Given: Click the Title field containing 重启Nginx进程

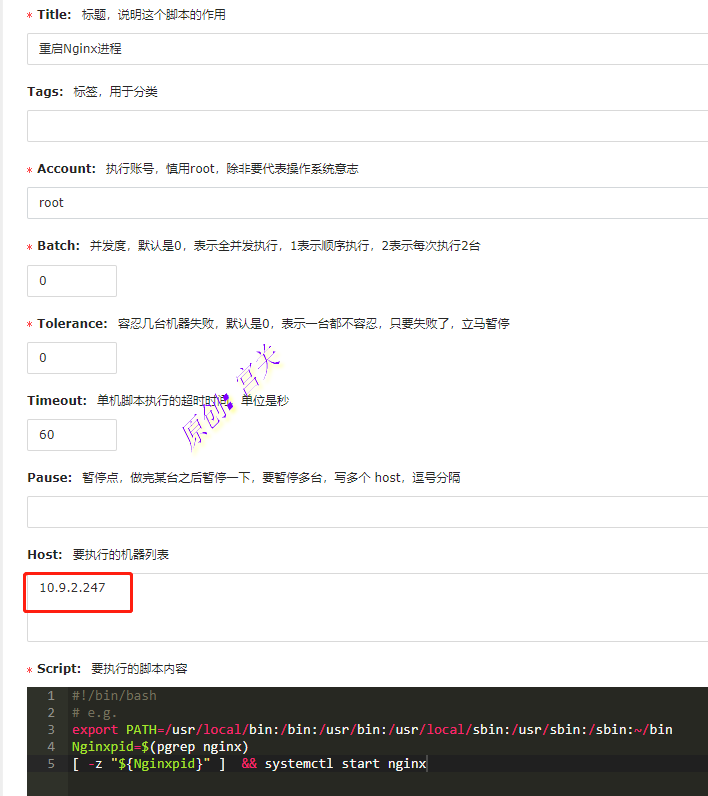Looking at the screenshot, I should click(x=360, y=48).
